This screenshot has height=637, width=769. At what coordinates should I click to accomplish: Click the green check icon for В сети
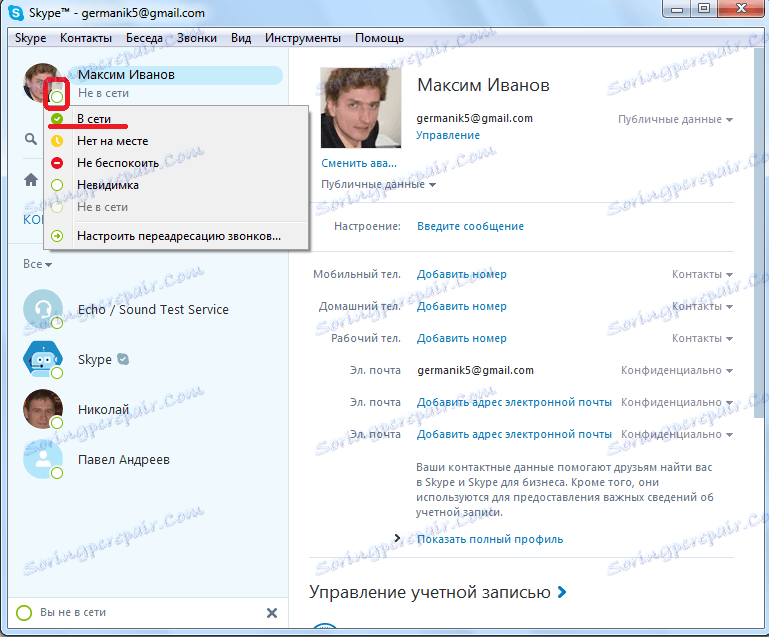(57, 119)
